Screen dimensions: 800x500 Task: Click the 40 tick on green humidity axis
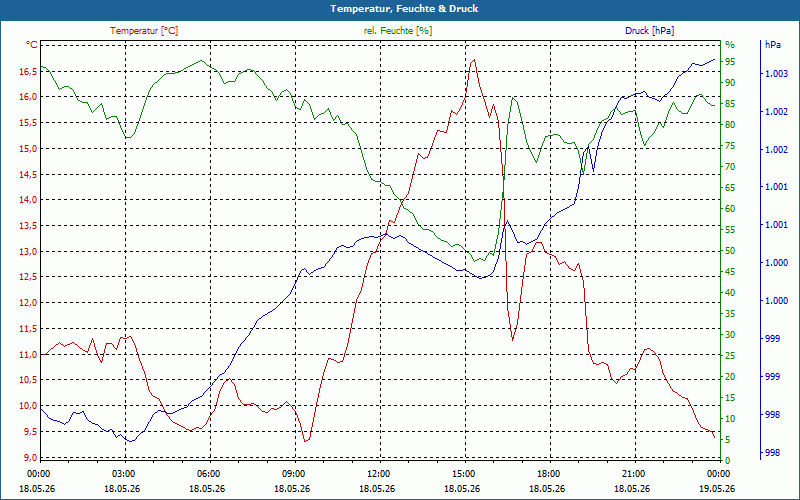pos(730,293)
